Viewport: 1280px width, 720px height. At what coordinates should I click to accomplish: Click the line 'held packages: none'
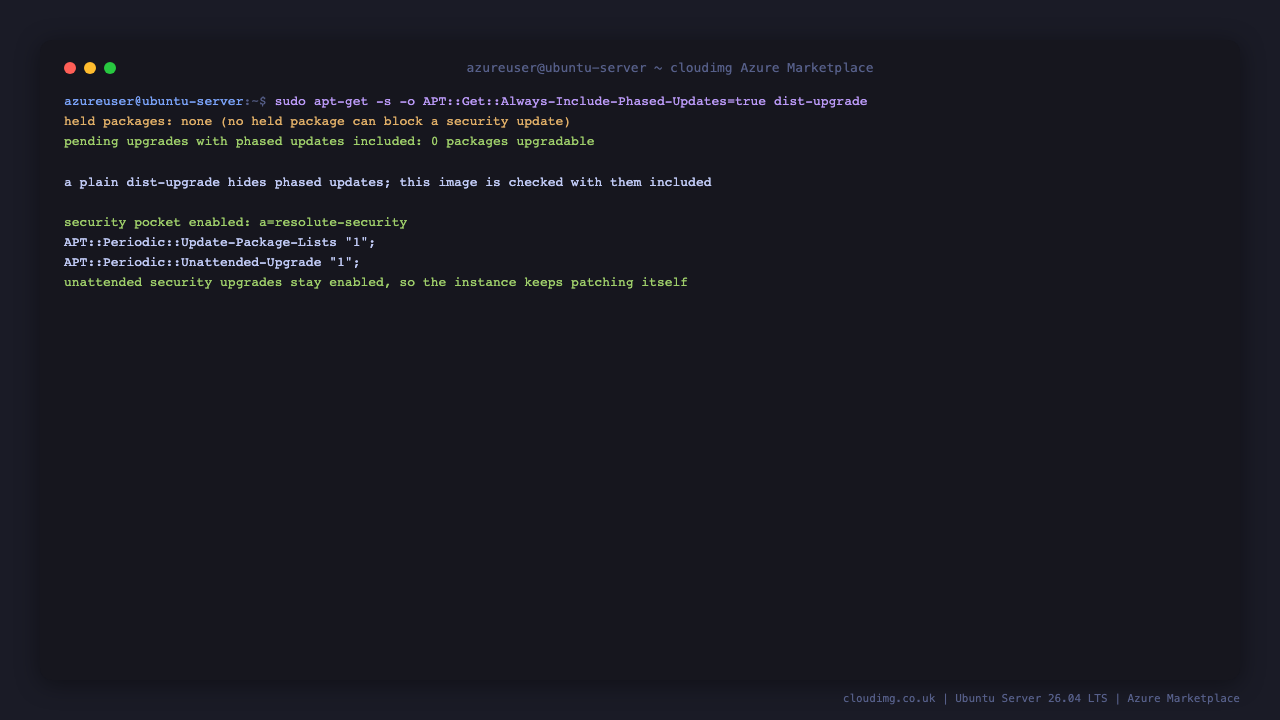pos(317,121)
